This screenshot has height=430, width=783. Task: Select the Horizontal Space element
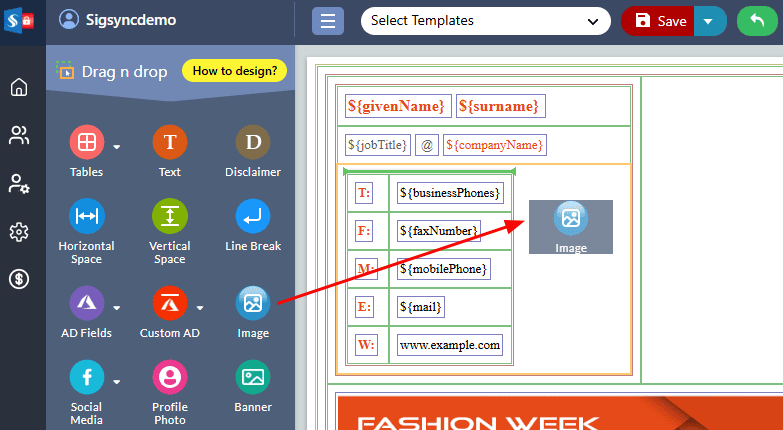[x=86, y=217]
